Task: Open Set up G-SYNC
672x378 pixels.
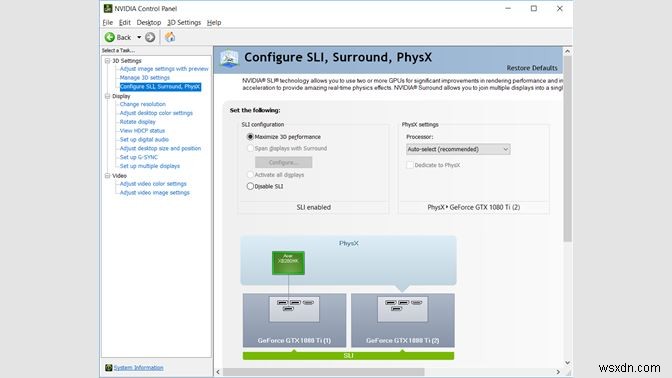Action: pos(139,157)
